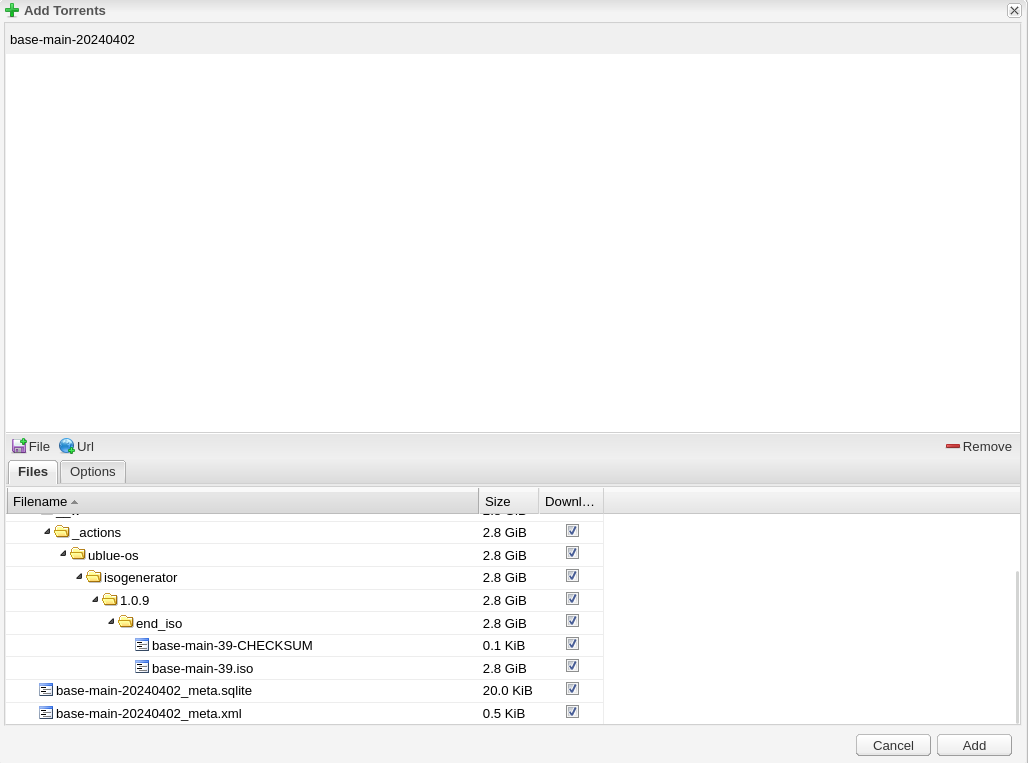The width and height of the screenshot is (1028, 763).
Task: Click the base-main-39.iso file icon
Action: (x=142, y=667)
